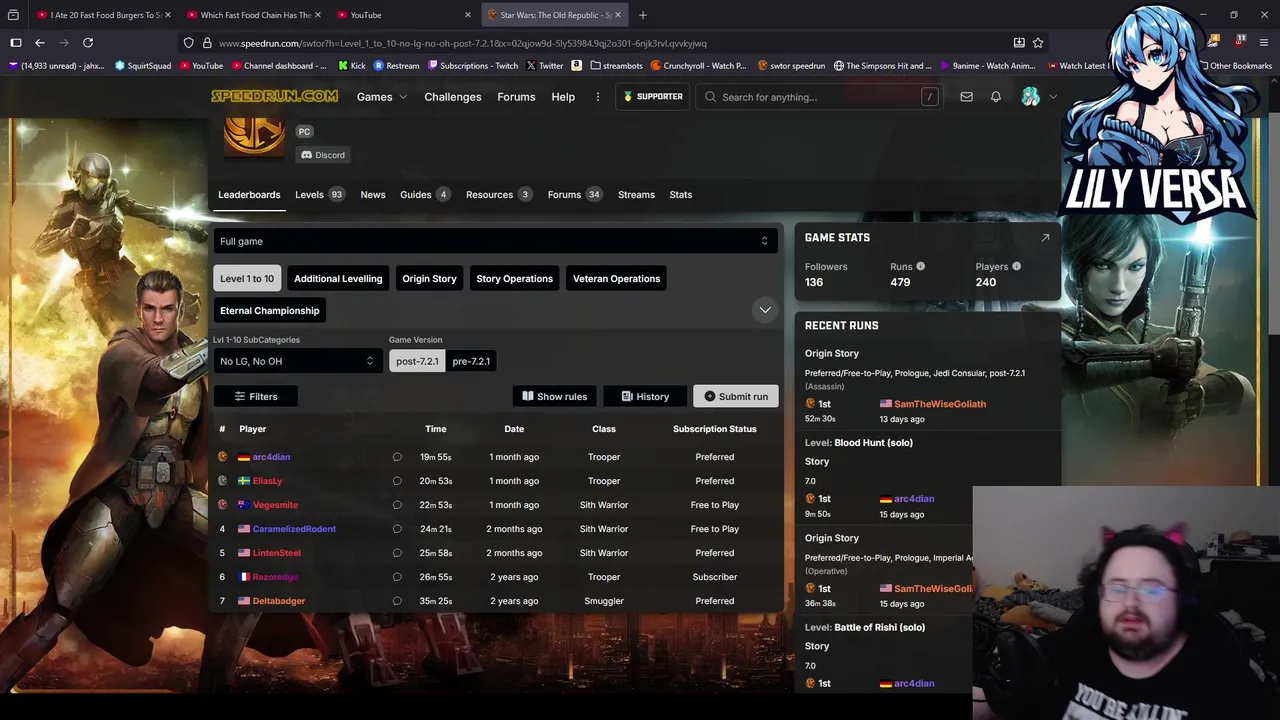
Task: Click Submit run button
Action: pos(735,397)
